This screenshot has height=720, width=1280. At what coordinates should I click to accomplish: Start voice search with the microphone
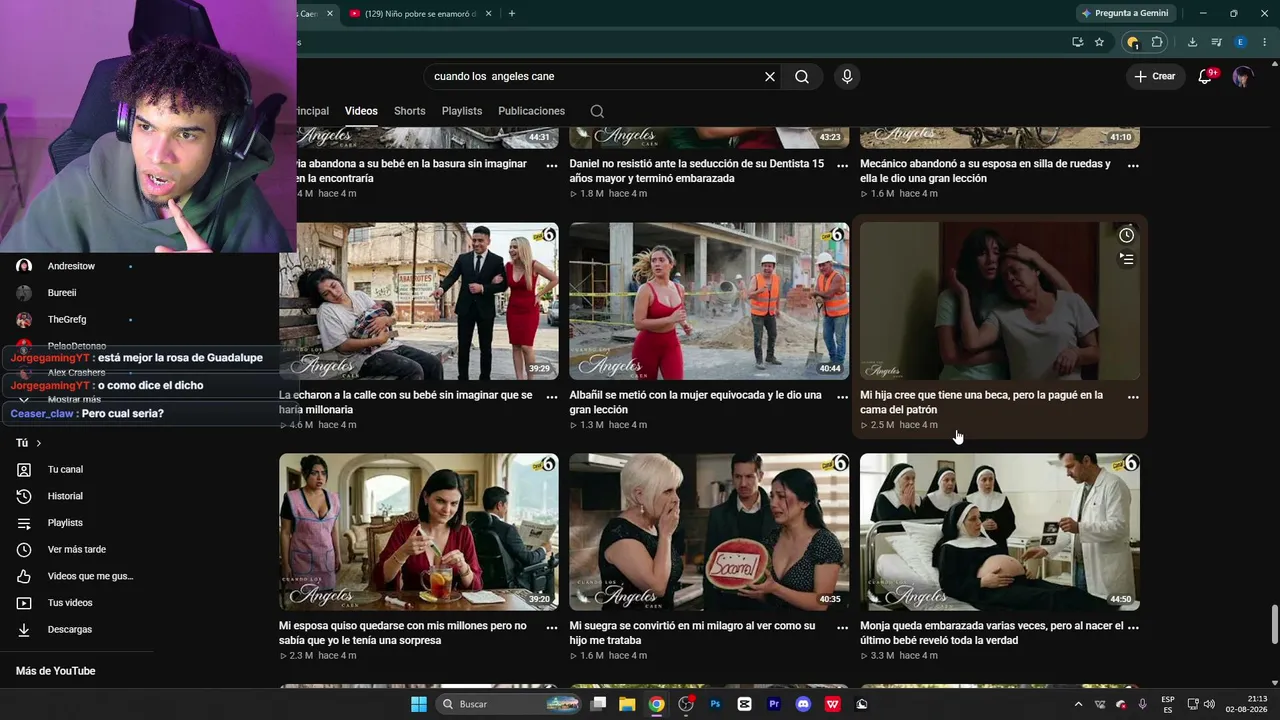click(x=847, y=77)
